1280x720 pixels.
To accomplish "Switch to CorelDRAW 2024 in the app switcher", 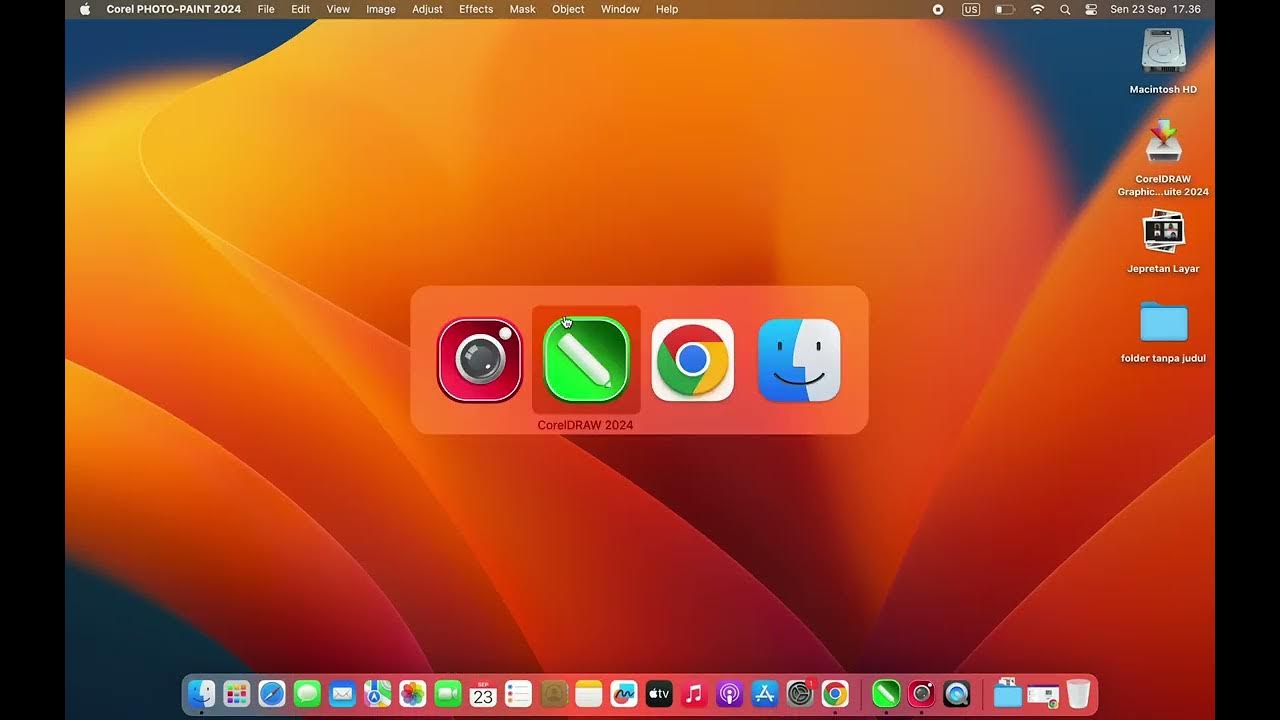I will (586, 360).
